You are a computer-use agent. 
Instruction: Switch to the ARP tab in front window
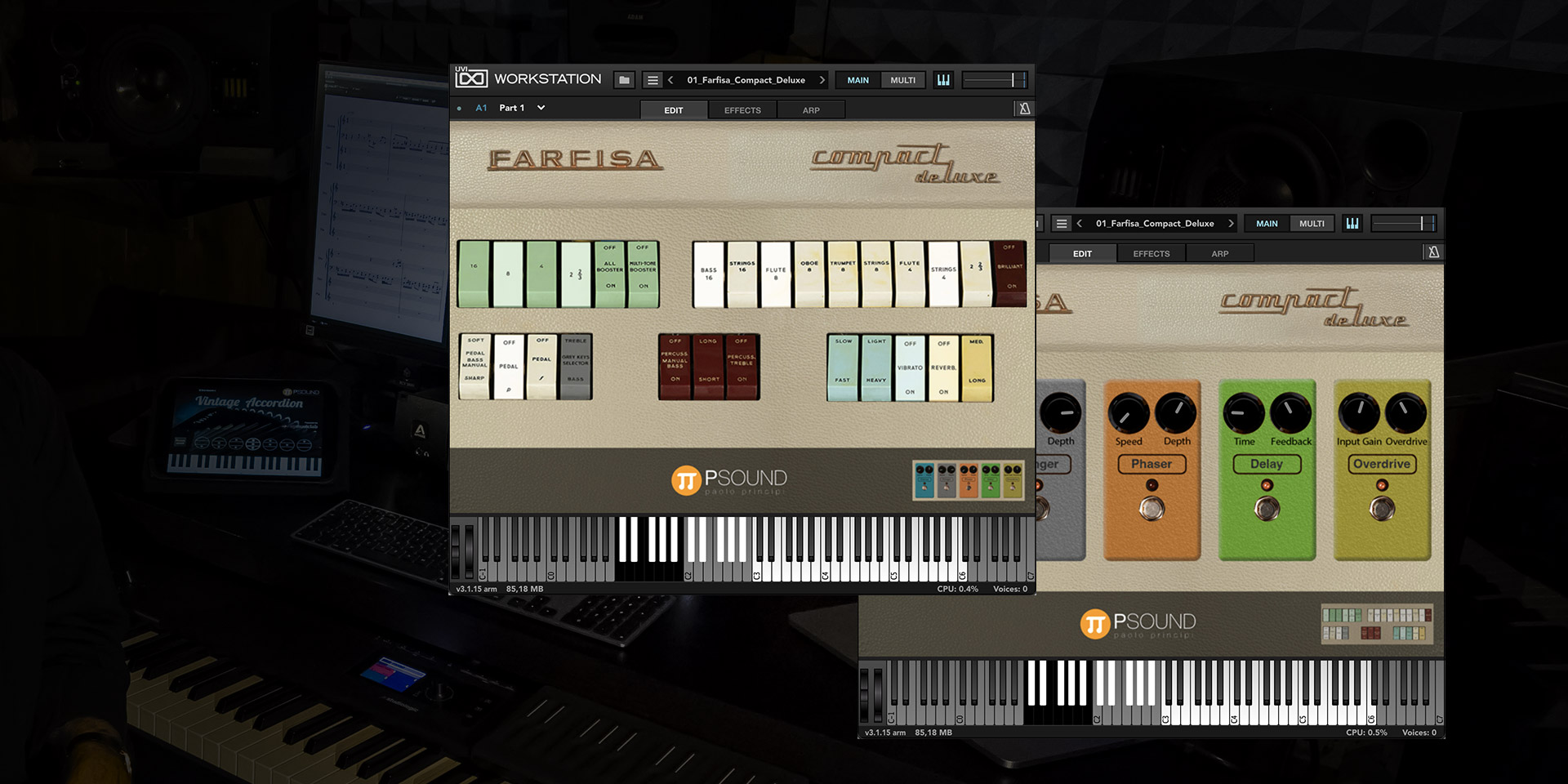[x=811, y=110]
